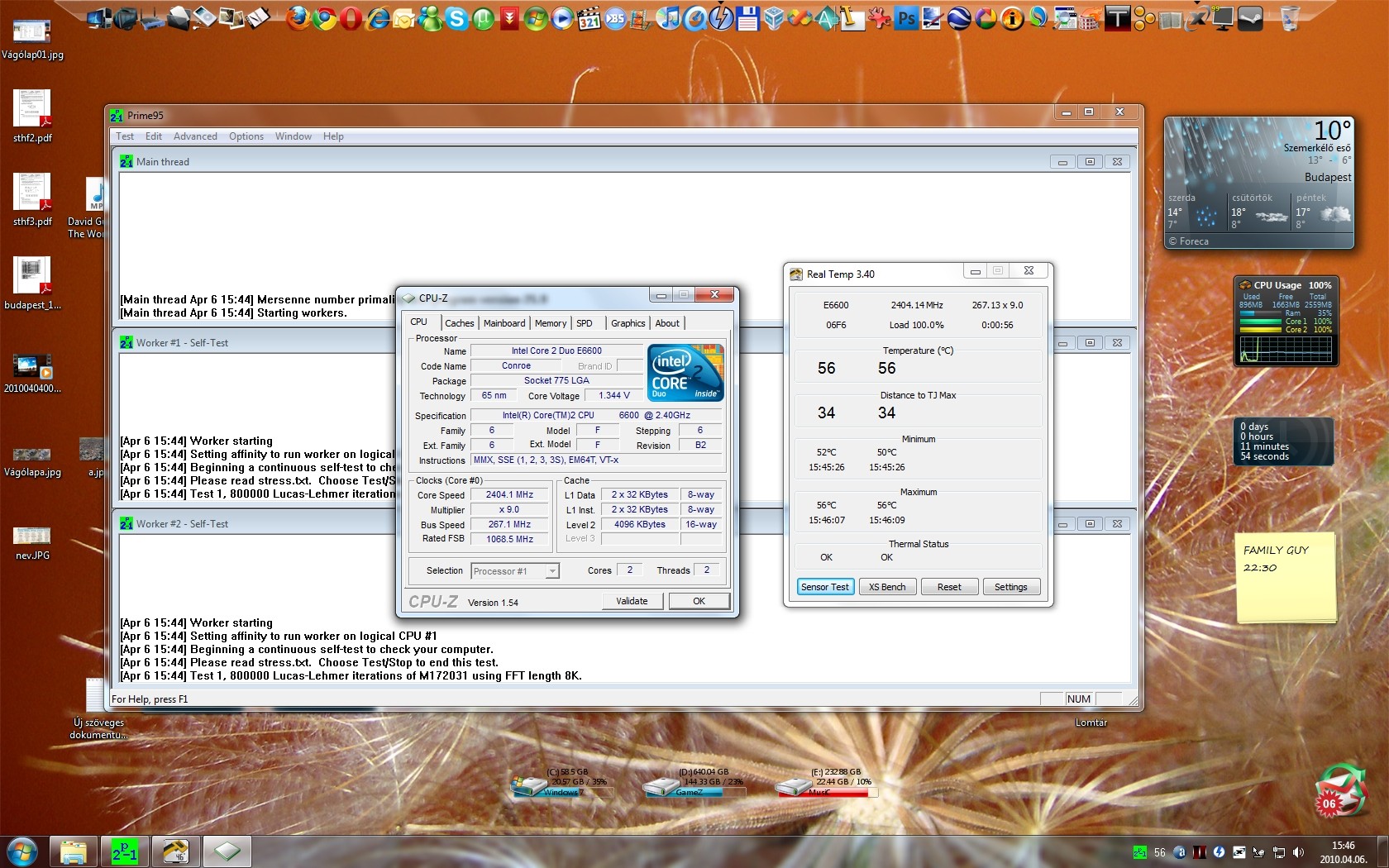Open Firefox from the top dock
Screen dimensions: 1389x868
point(298,17)
